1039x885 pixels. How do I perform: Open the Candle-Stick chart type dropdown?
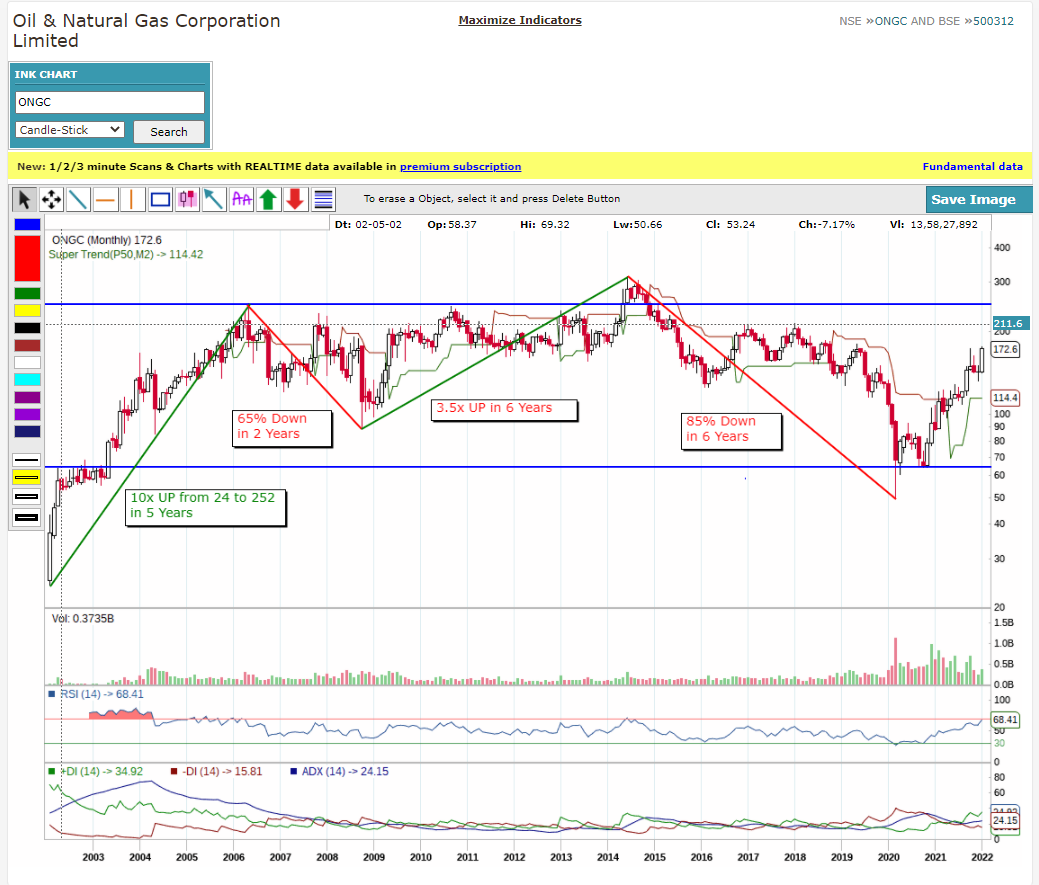[x=70, y=130]
